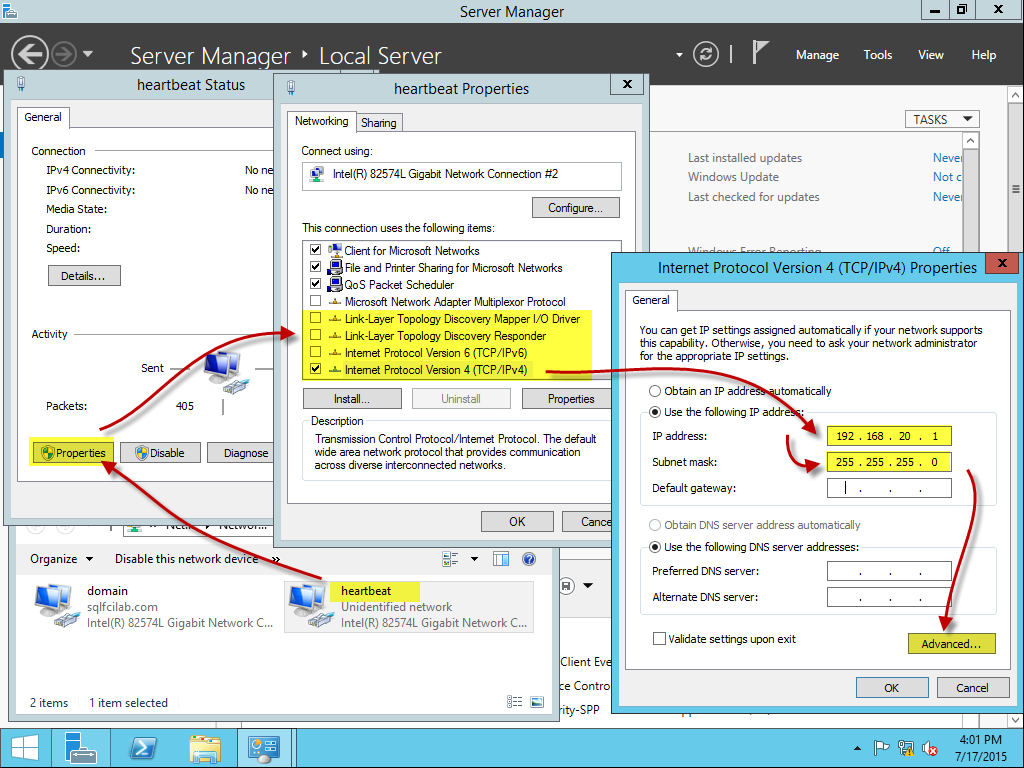The height and width of the screenshot is (768, 1024).
Task: Open the Manage menu
Action: (817, 55)
